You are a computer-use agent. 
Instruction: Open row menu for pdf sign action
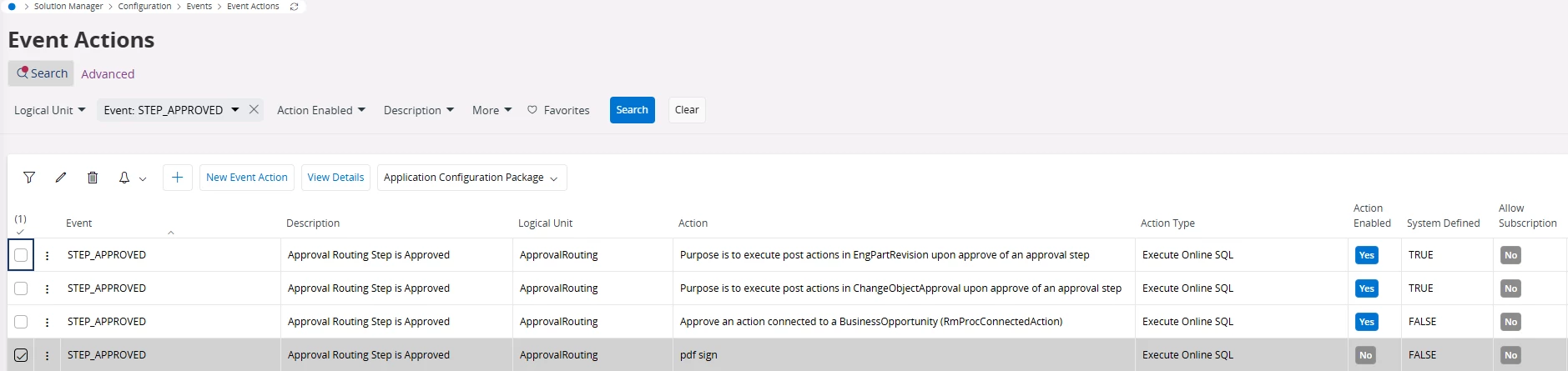[47, 355]
